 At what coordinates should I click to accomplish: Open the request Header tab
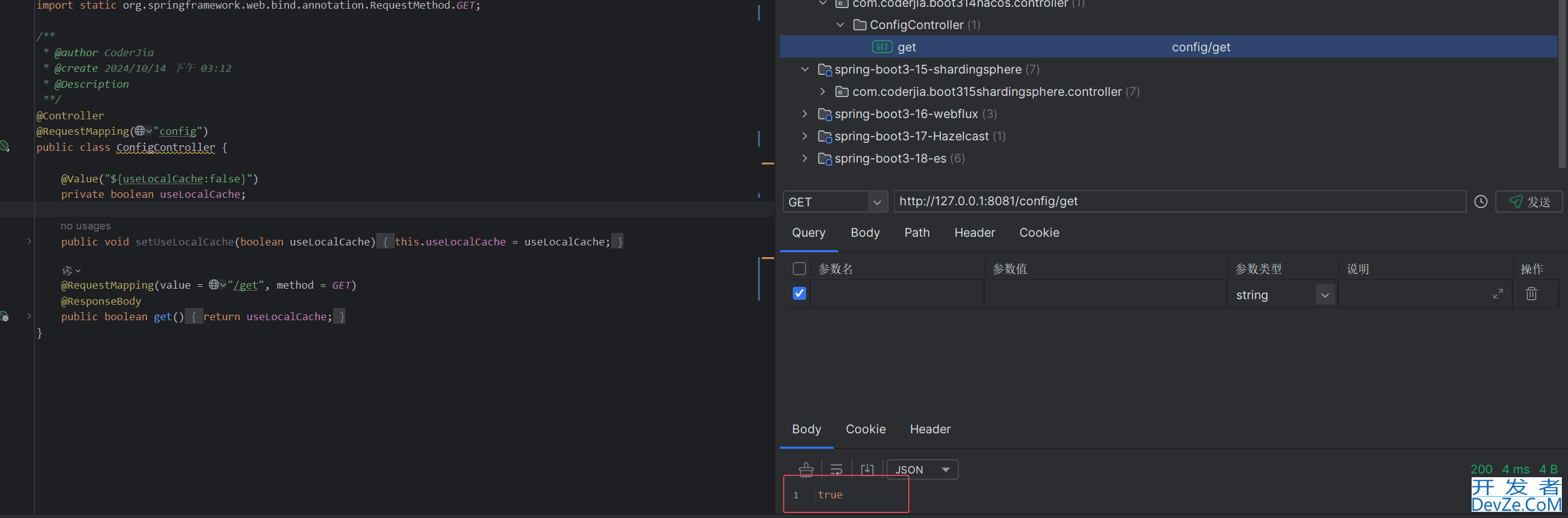[x=974, y=232]
